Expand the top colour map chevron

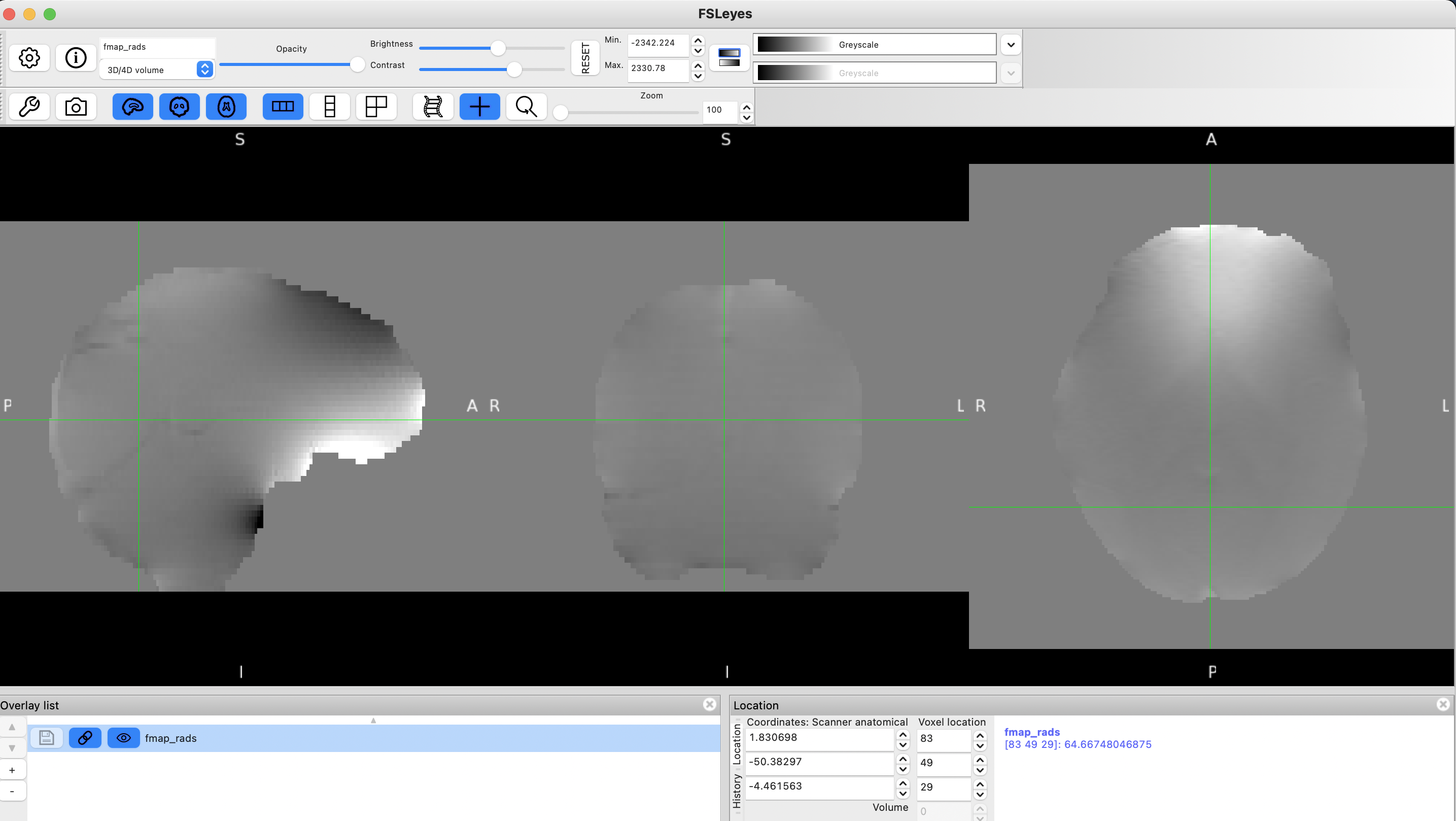pos(1011,45)
